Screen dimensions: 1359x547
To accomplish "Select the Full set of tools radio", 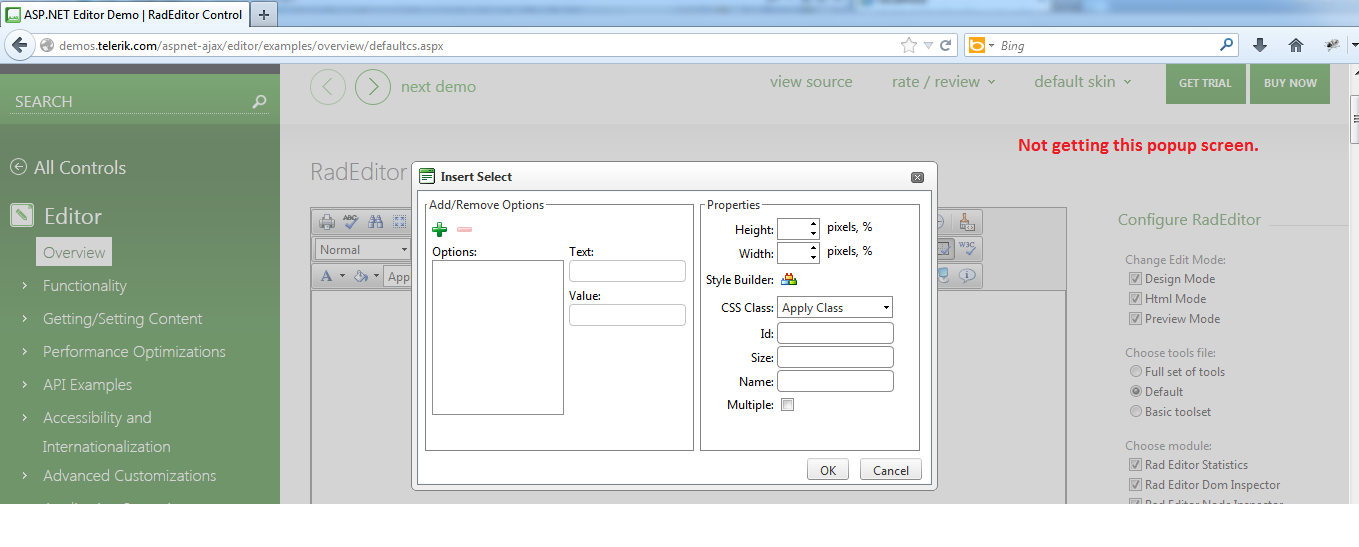I will [x=1135, y=372].
